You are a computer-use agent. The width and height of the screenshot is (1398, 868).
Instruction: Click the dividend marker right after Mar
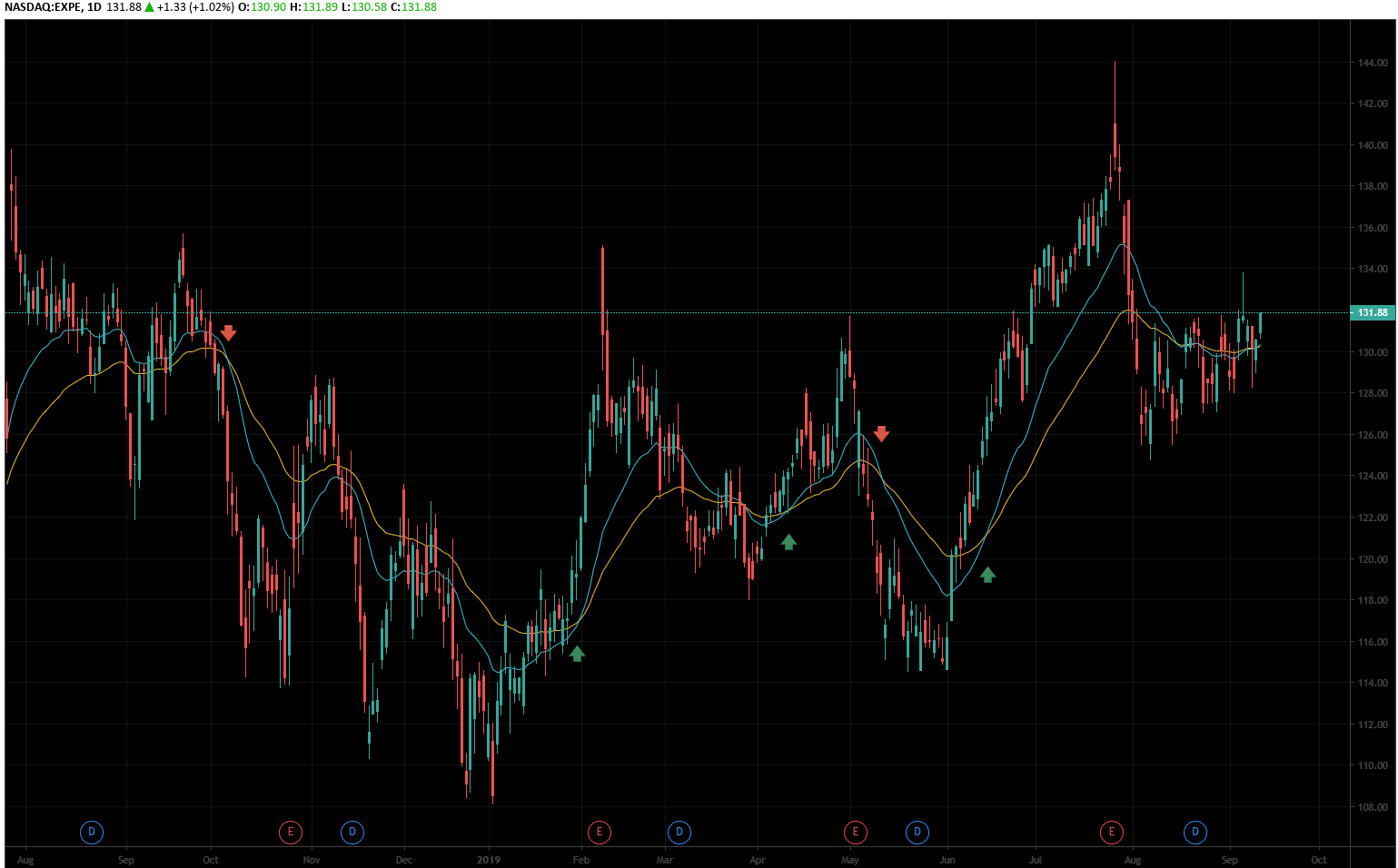pos(679,832)
